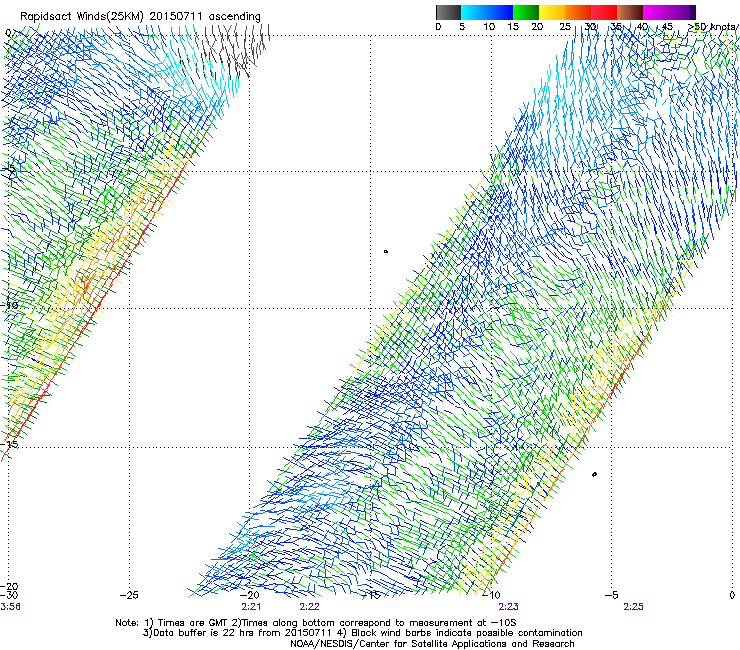The height and width of the screenshot is (650, 740).
Task: Click the '10' label under the color bar
Action: coord(489,27)
